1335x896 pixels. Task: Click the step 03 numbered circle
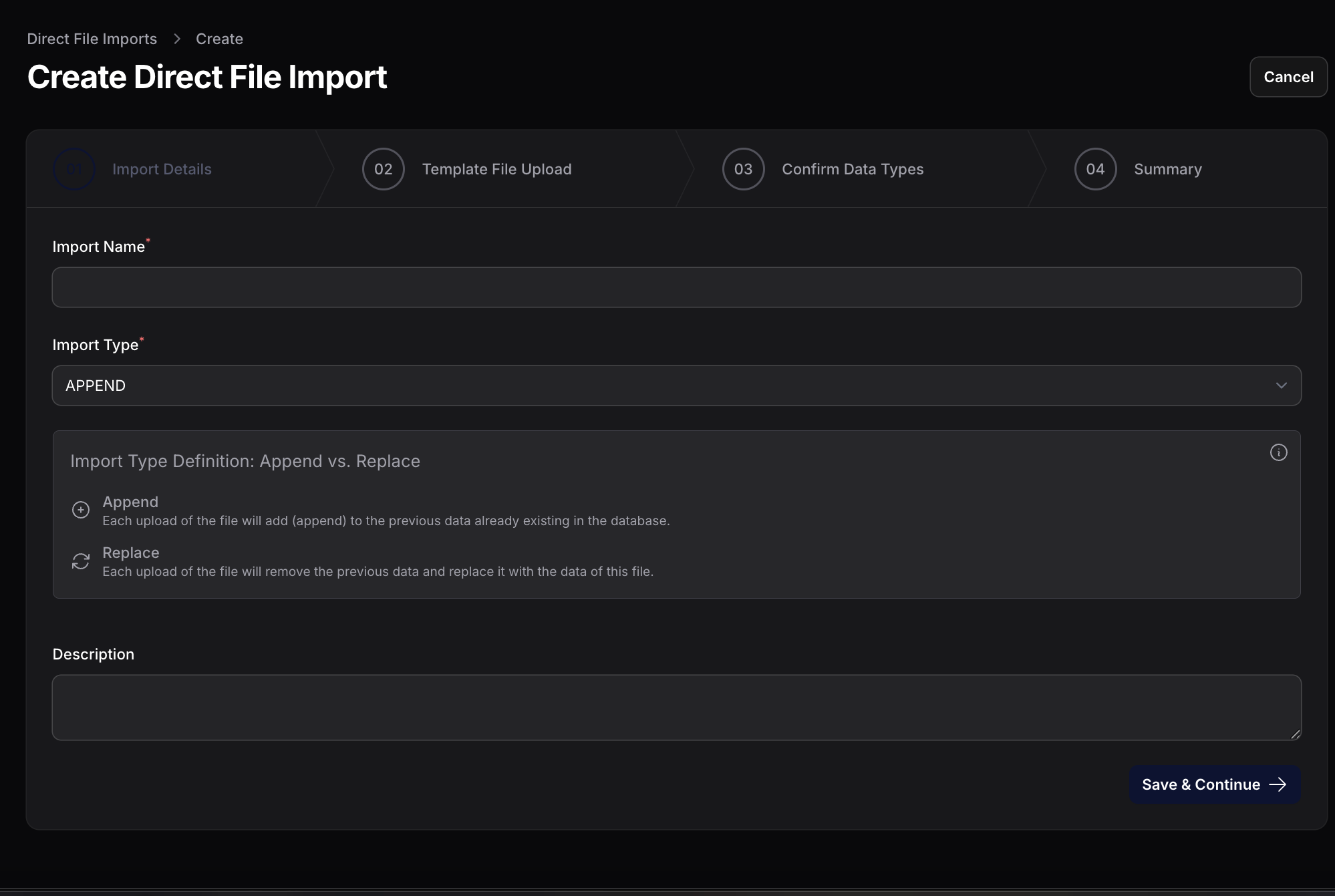[x=742, y=169]
